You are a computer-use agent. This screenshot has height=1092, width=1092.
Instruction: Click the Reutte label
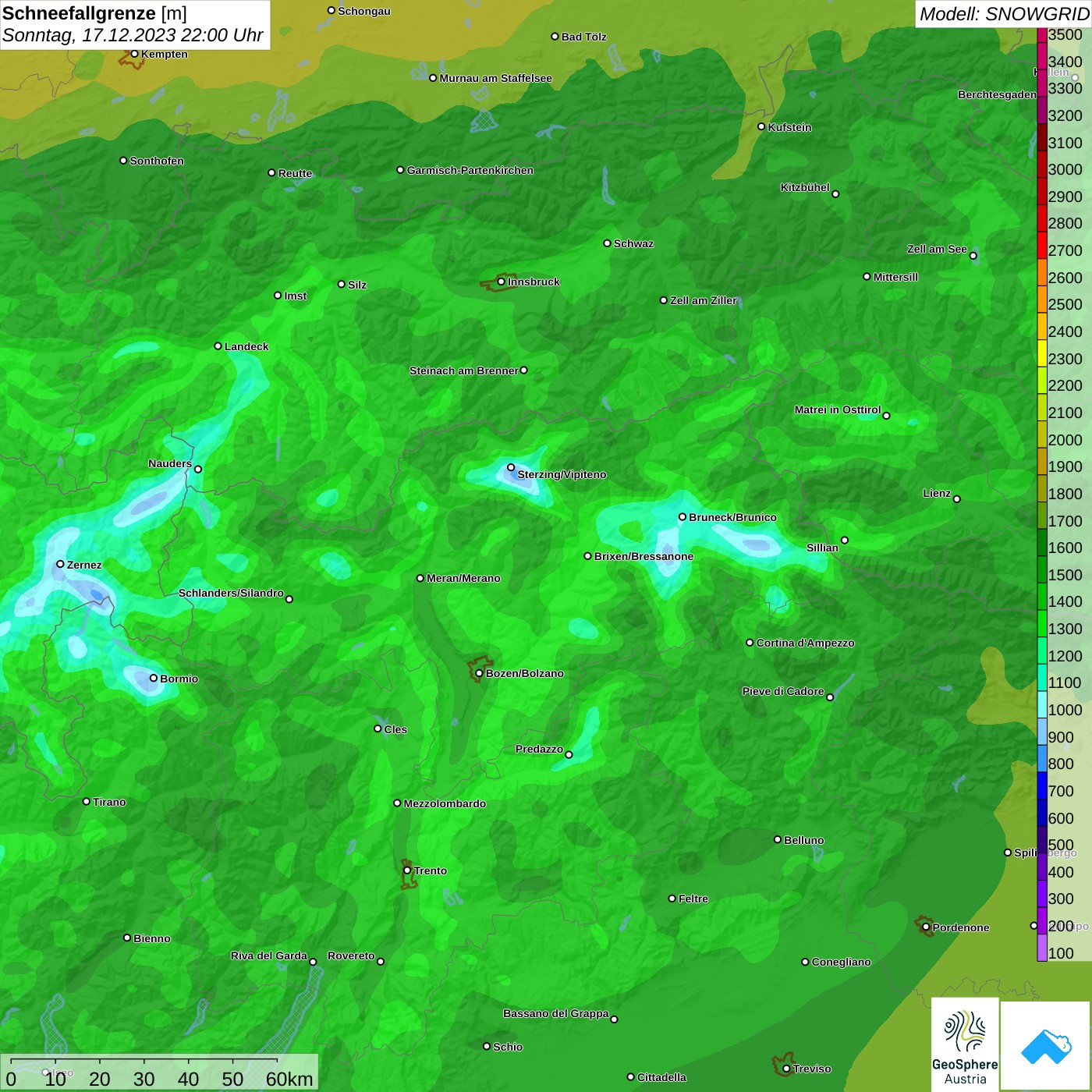[295, 173]
